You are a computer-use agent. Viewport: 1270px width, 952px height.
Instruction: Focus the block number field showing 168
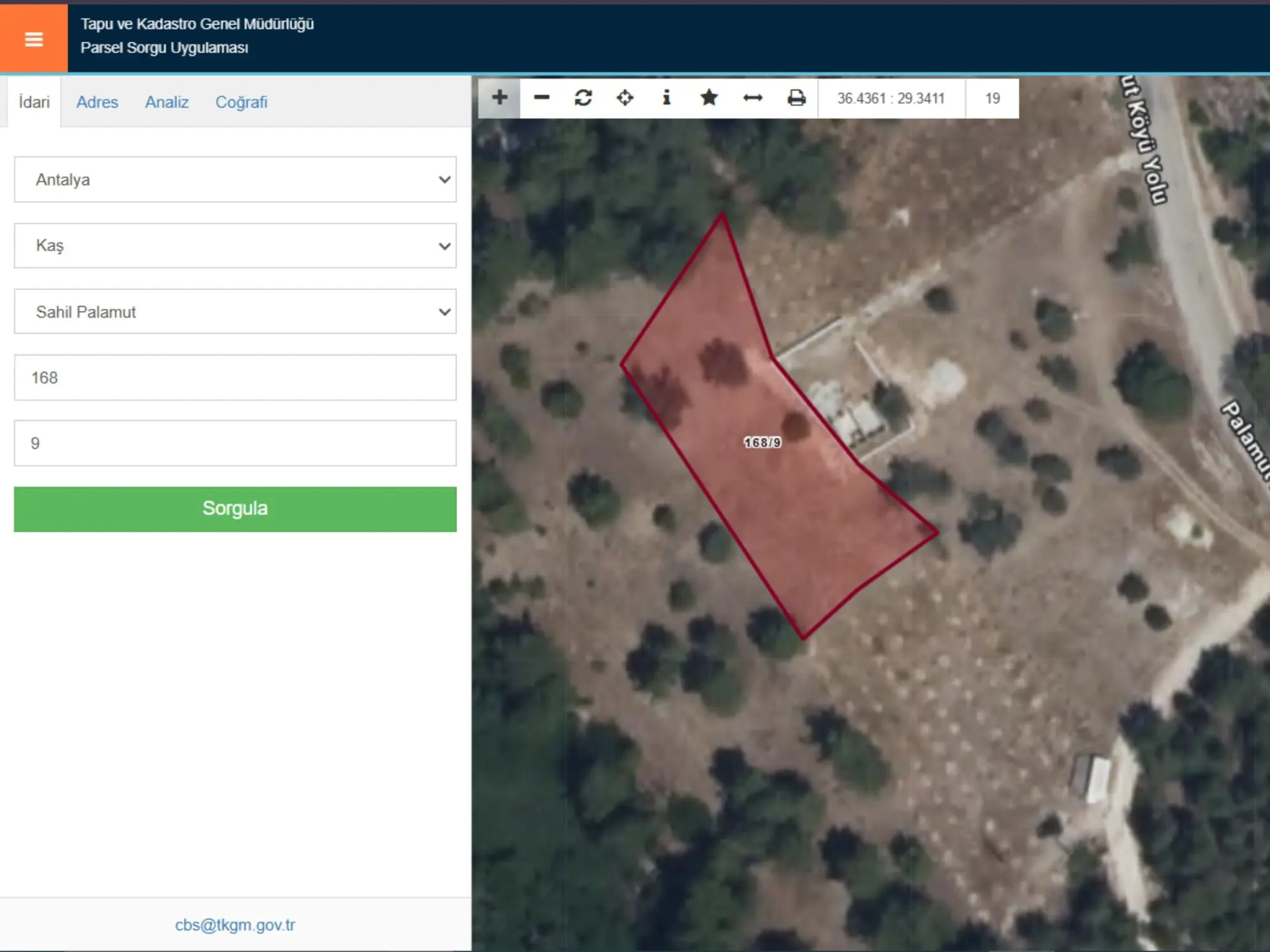(x=235, y=378)
